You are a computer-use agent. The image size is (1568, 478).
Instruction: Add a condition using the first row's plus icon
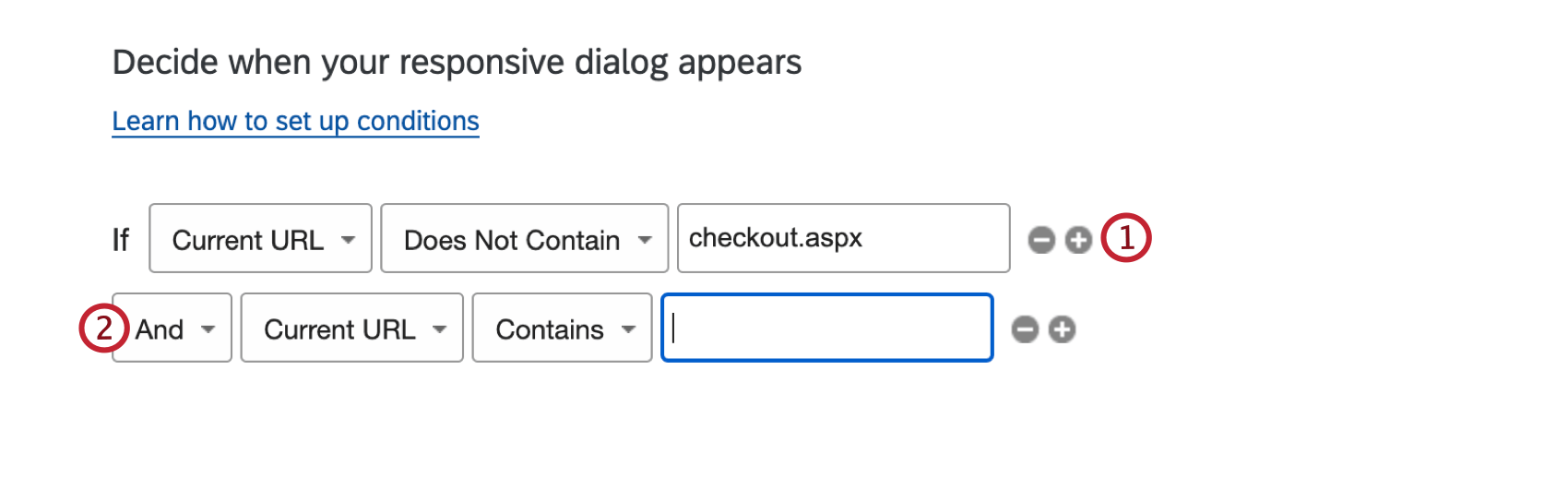1078,240
